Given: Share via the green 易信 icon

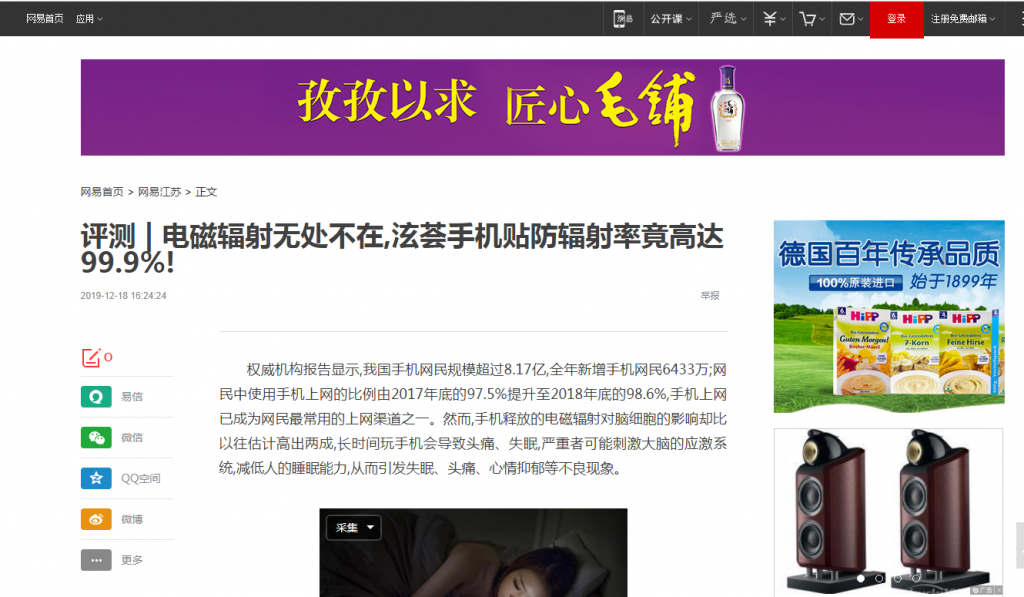Looking at the screenshot, I should pyautogui.click(x=96, y=396).
